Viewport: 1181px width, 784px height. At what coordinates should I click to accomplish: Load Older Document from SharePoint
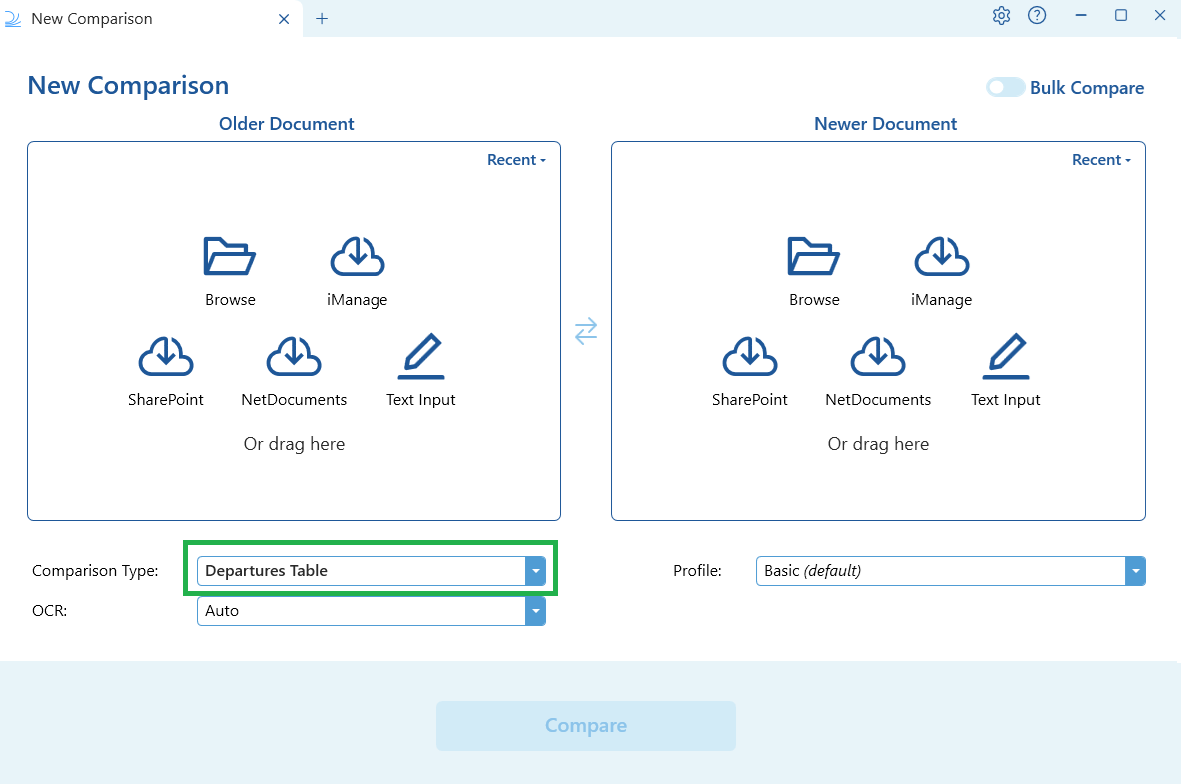(166, 372)
